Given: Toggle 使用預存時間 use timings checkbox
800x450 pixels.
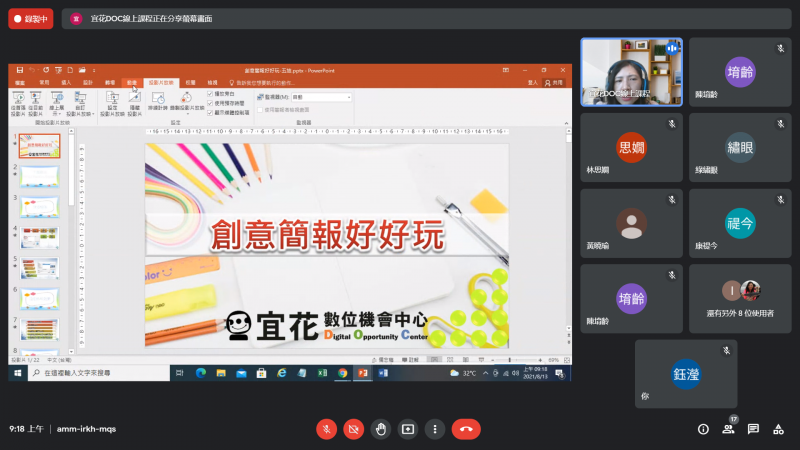Looking at the screenshot, I should point(210,103).
